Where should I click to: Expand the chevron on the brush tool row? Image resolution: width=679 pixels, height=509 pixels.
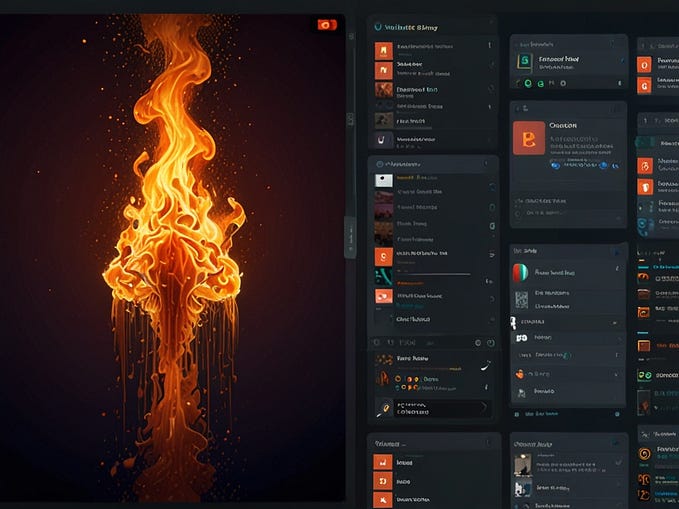tap(484, 407)
